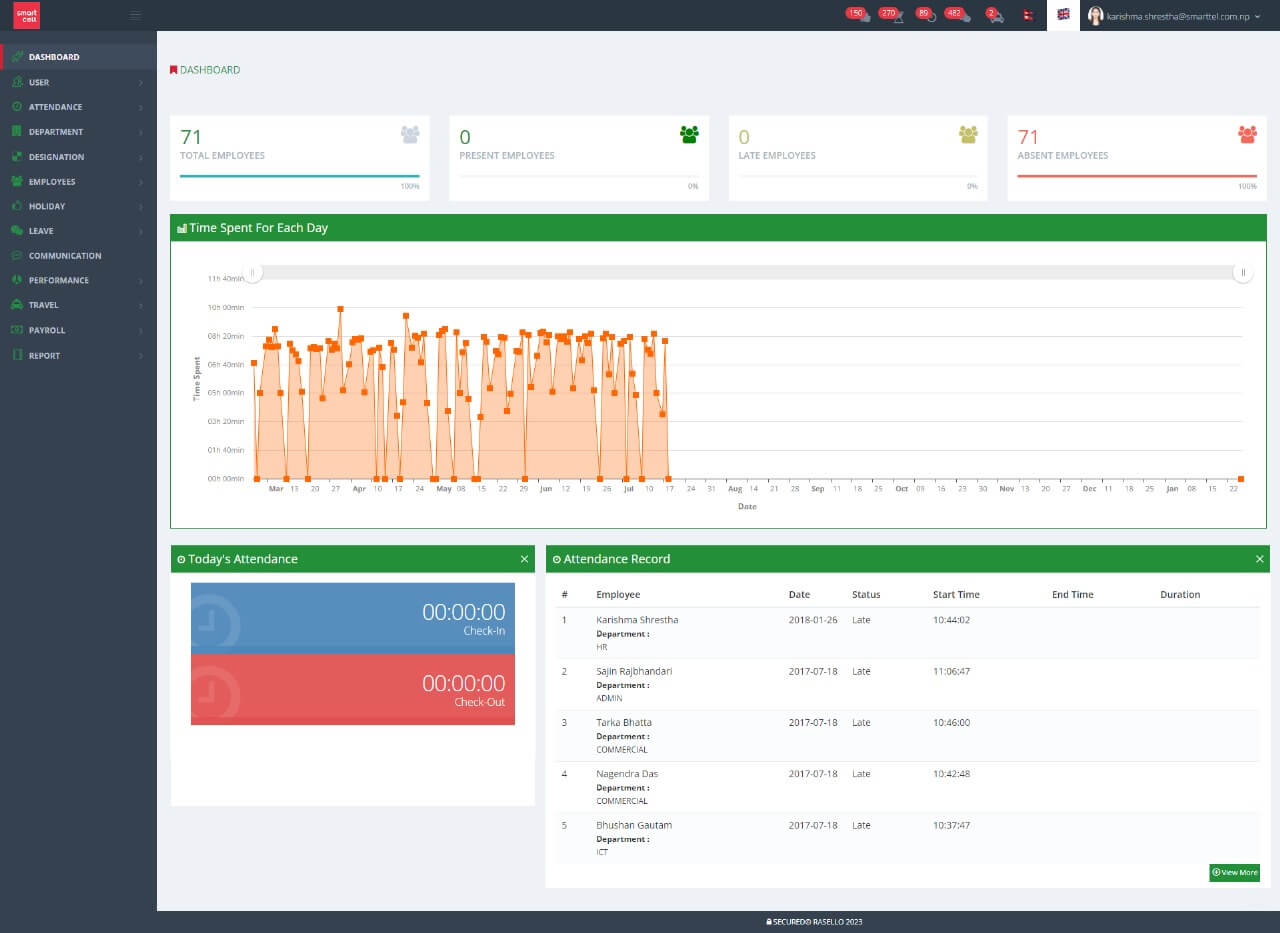Switch language using the Nepal flag
Screen dimensions: 1280x933
(x=1029, y=15)
